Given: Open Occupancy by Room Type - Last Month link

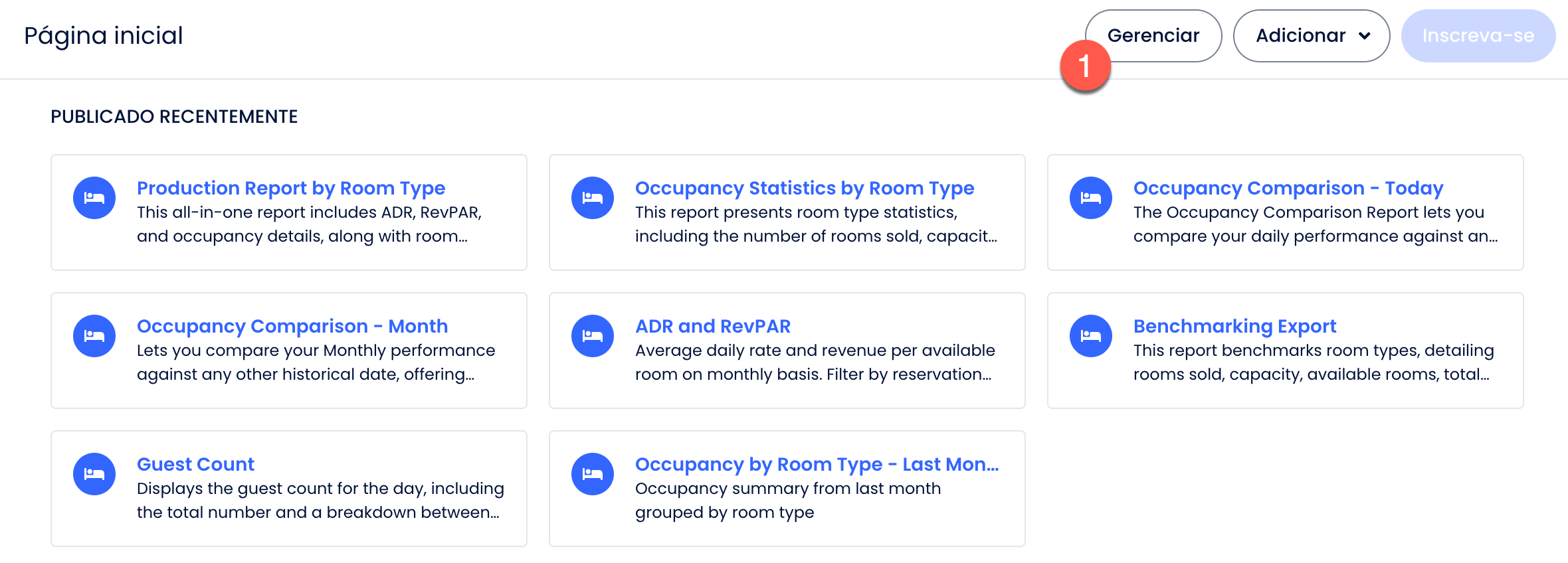Looking at the screenshot, I should click(817, 465).
